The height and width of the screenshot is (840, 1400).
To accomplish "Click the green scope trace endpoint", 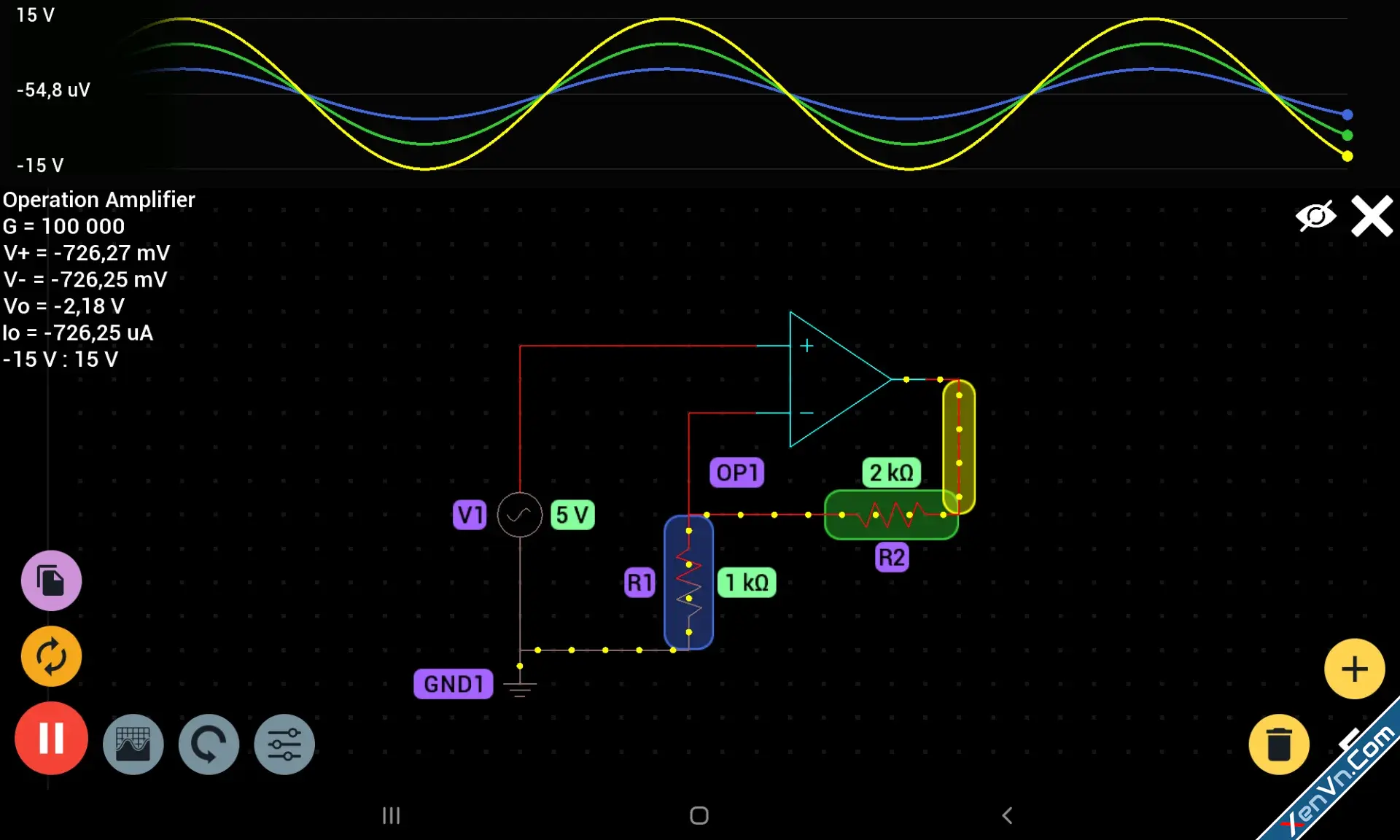I will (x=1347, y=135).
